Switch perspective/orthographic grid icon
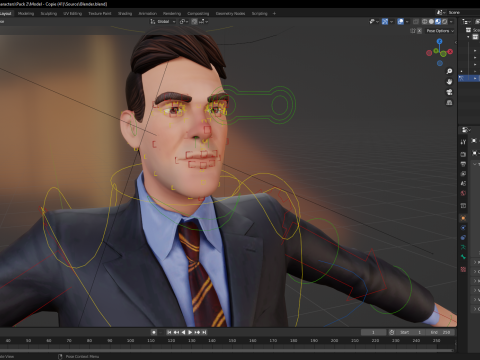This screenshot has height=360, width=480. tap(449, 102)
